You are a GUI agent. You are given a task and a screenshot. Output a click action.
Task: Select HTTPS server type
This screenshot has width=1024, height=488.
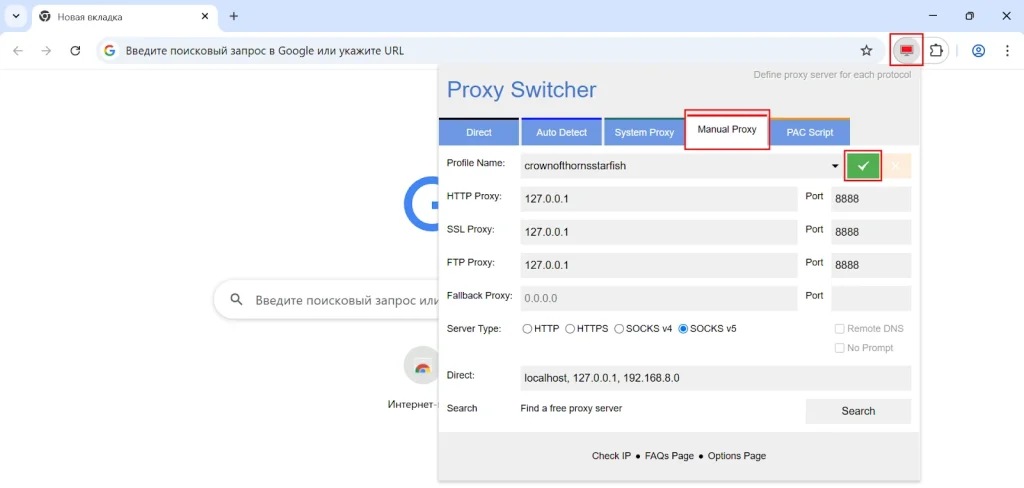pos(569,329)
